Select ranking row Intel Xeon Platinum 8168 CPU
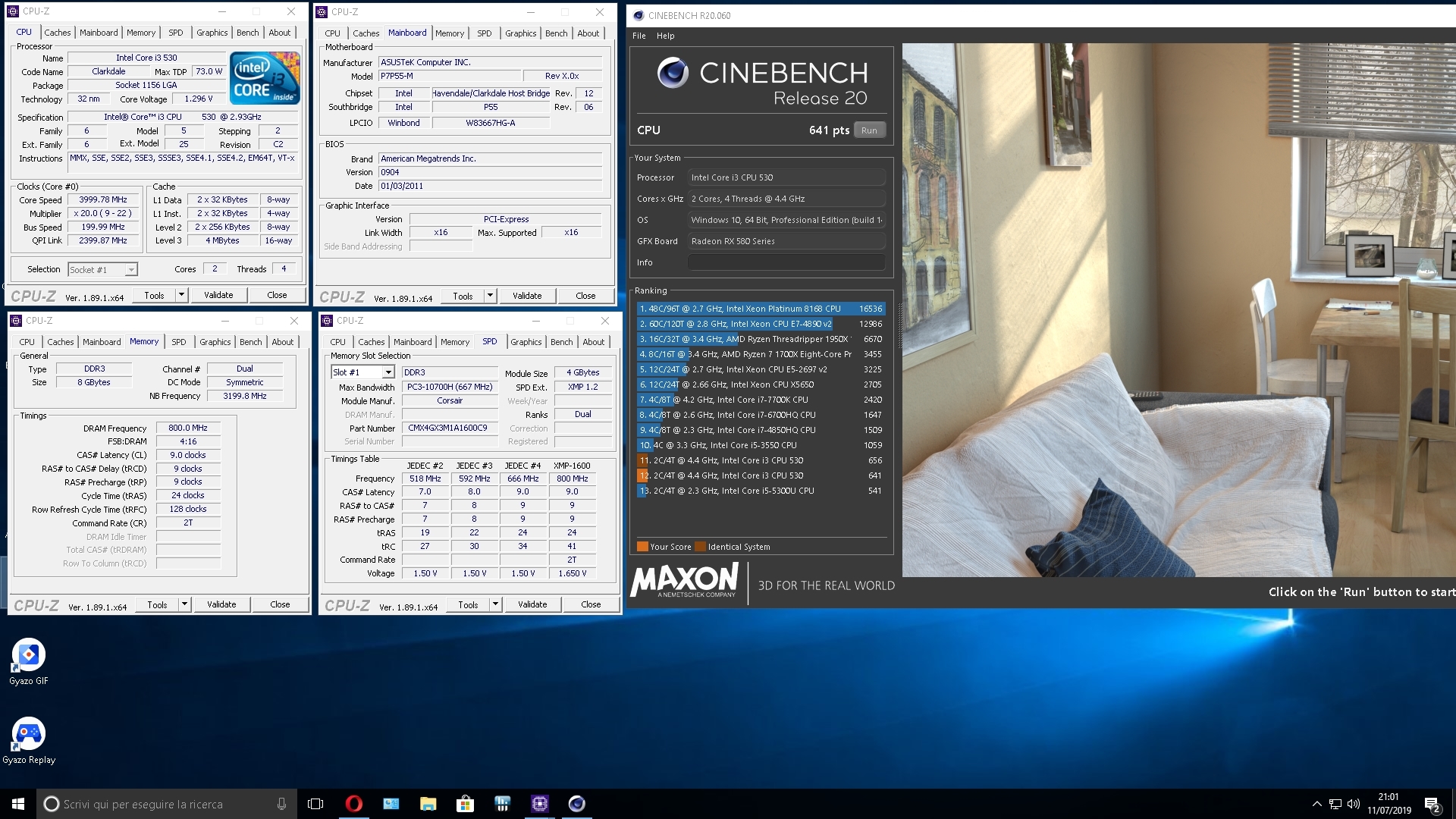Image resolution: width=1456 pixels, height=819 pixels. 761,309
